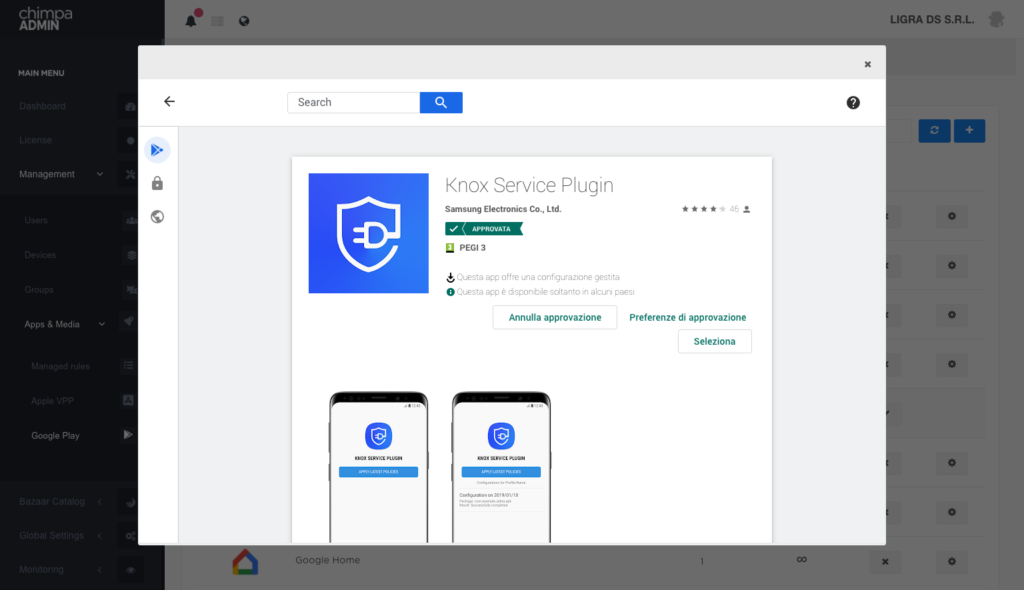Click the Knox Service Plugin title
The width and height of the screenshot is (1024, 590).
(529, 186)
